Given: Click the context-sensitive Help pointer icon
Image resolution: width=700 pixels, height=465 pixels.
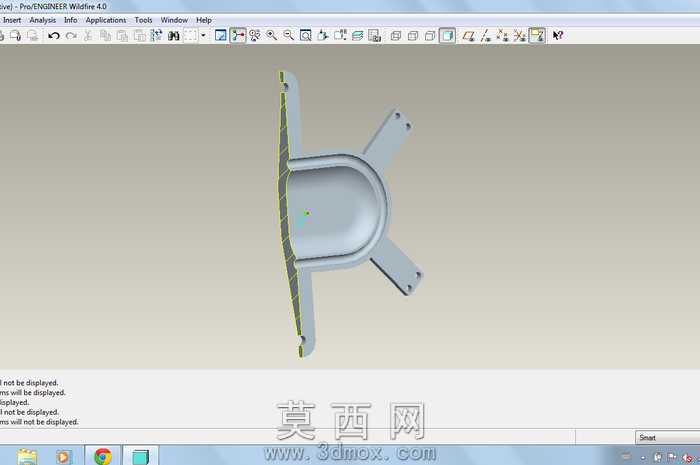Looking at the screenshot, I should (558, 36).
